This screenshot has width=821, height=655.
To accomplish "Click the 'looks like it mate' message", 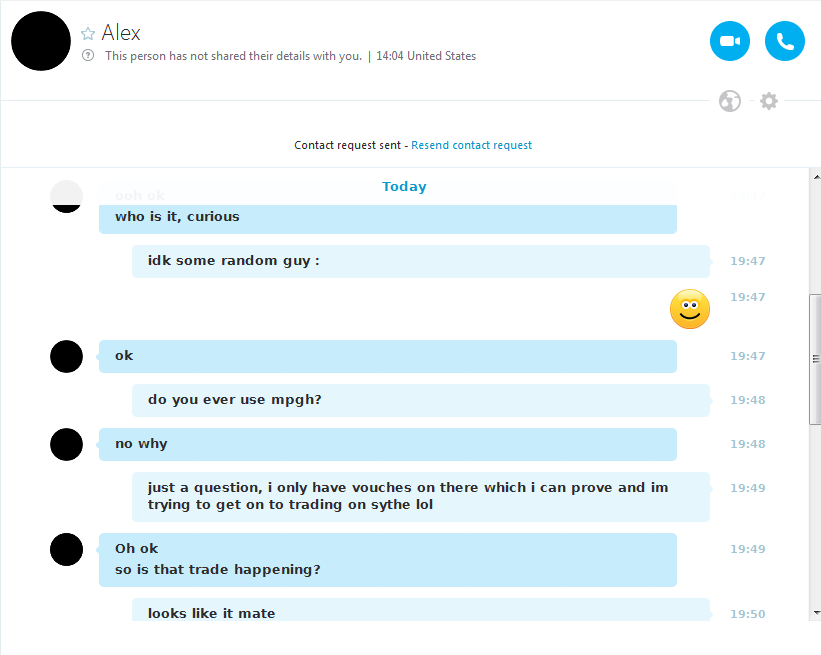I will (x=211, y=612).
